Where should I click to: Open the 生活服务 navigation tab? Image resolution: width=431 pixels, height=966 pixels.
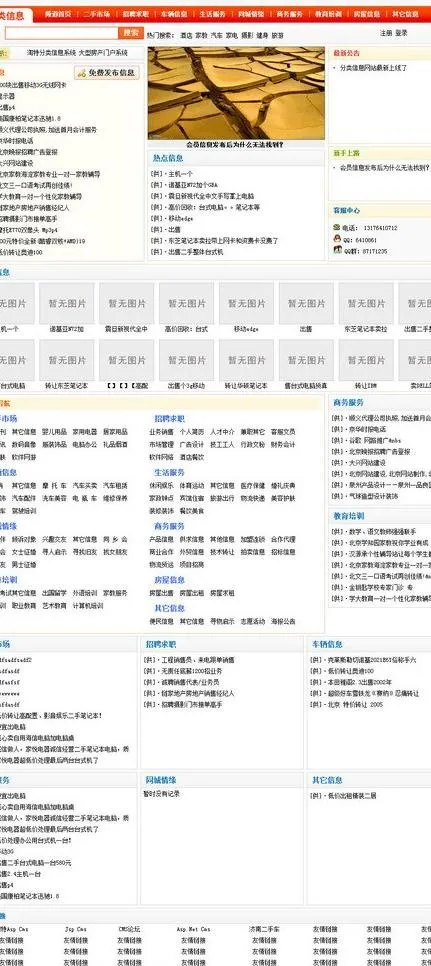pos(212,14)
